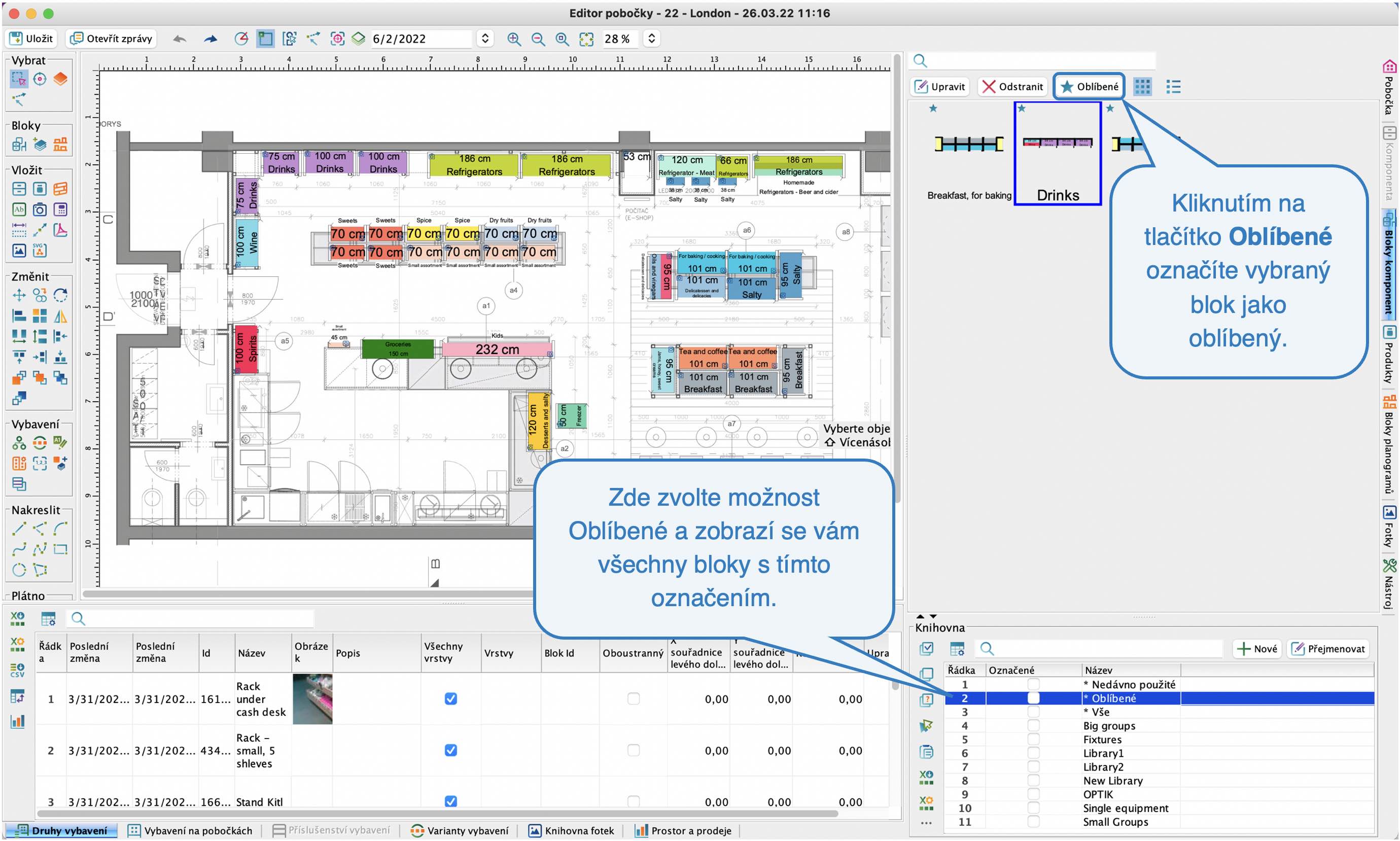The height and width of the screenshot is (841, 1400).
Task: Click the layers icon next to date
Action: (358, 39)
